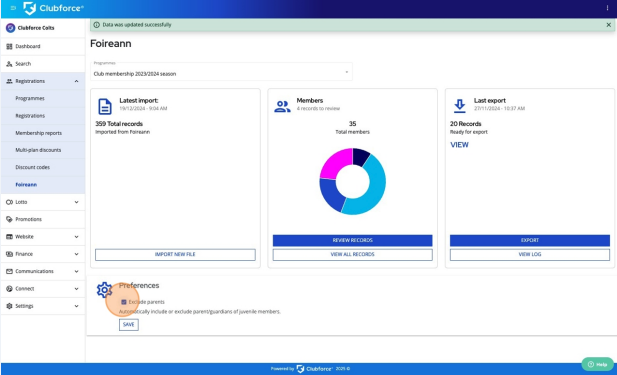Click the Communications envelope icon
This screenshot has height=375, width=617.
click(9, 272)
